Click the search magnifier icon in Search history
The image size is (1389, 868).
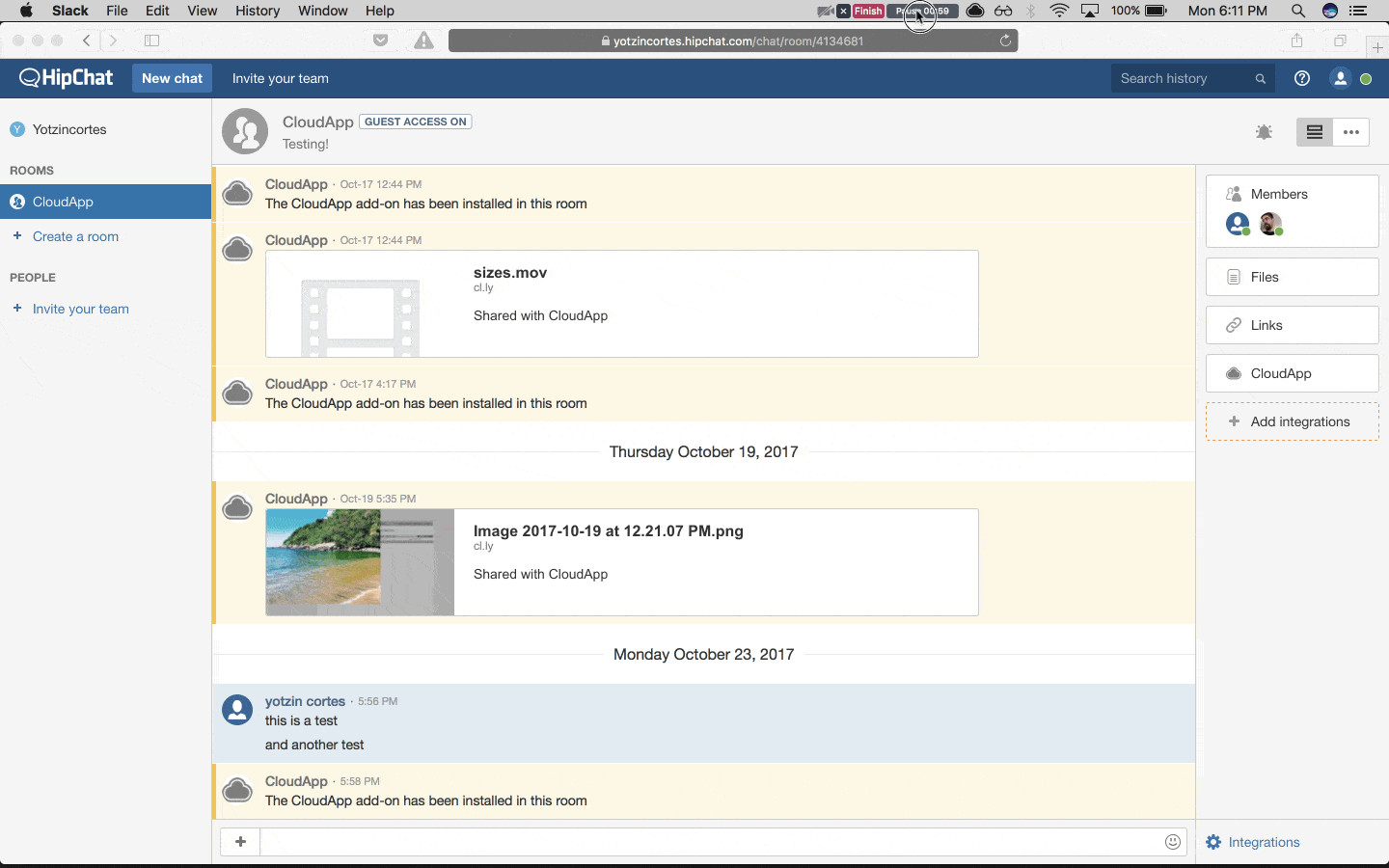(1260, 79)
